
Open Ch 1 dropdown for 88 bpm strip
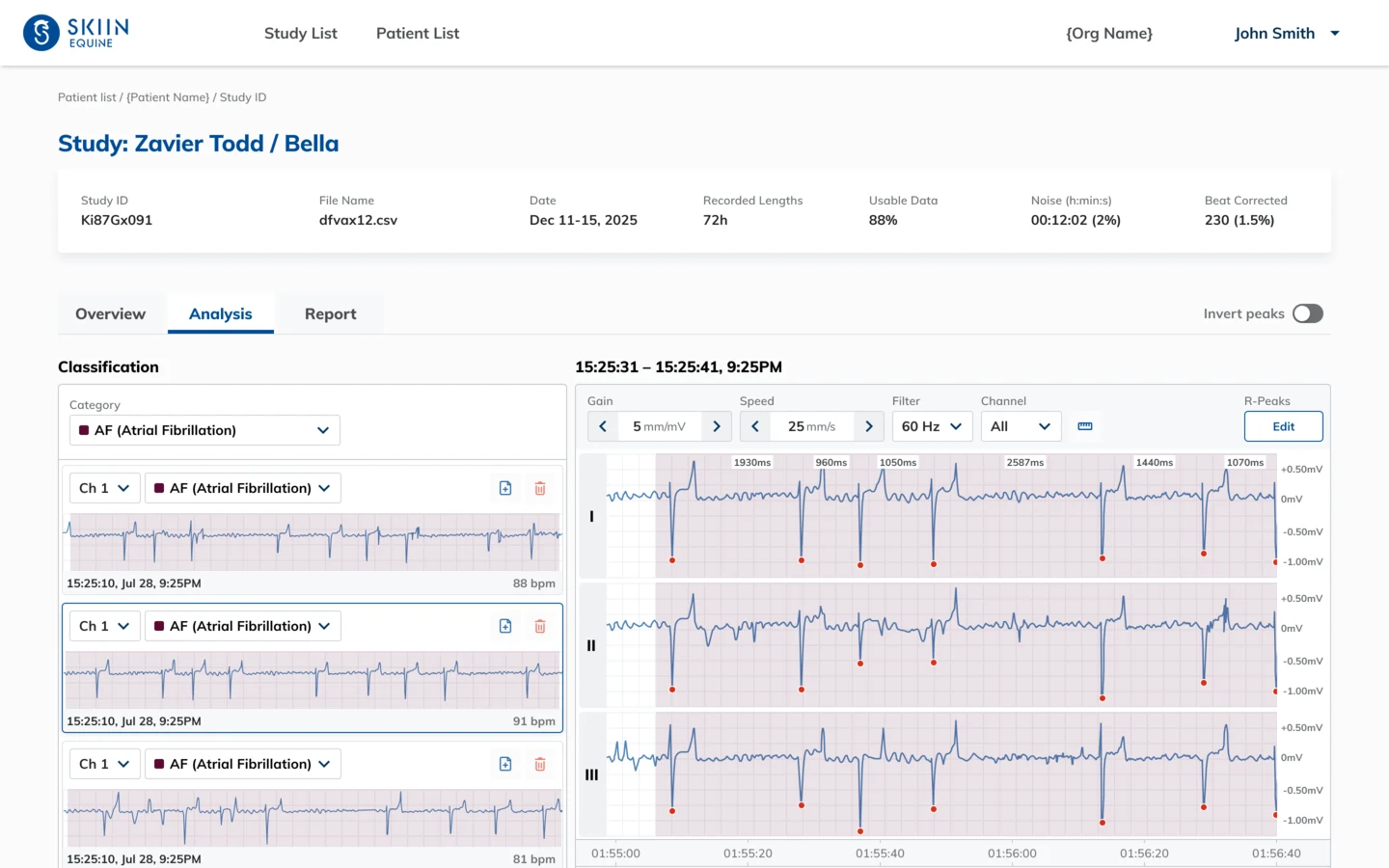pos(105,488)
